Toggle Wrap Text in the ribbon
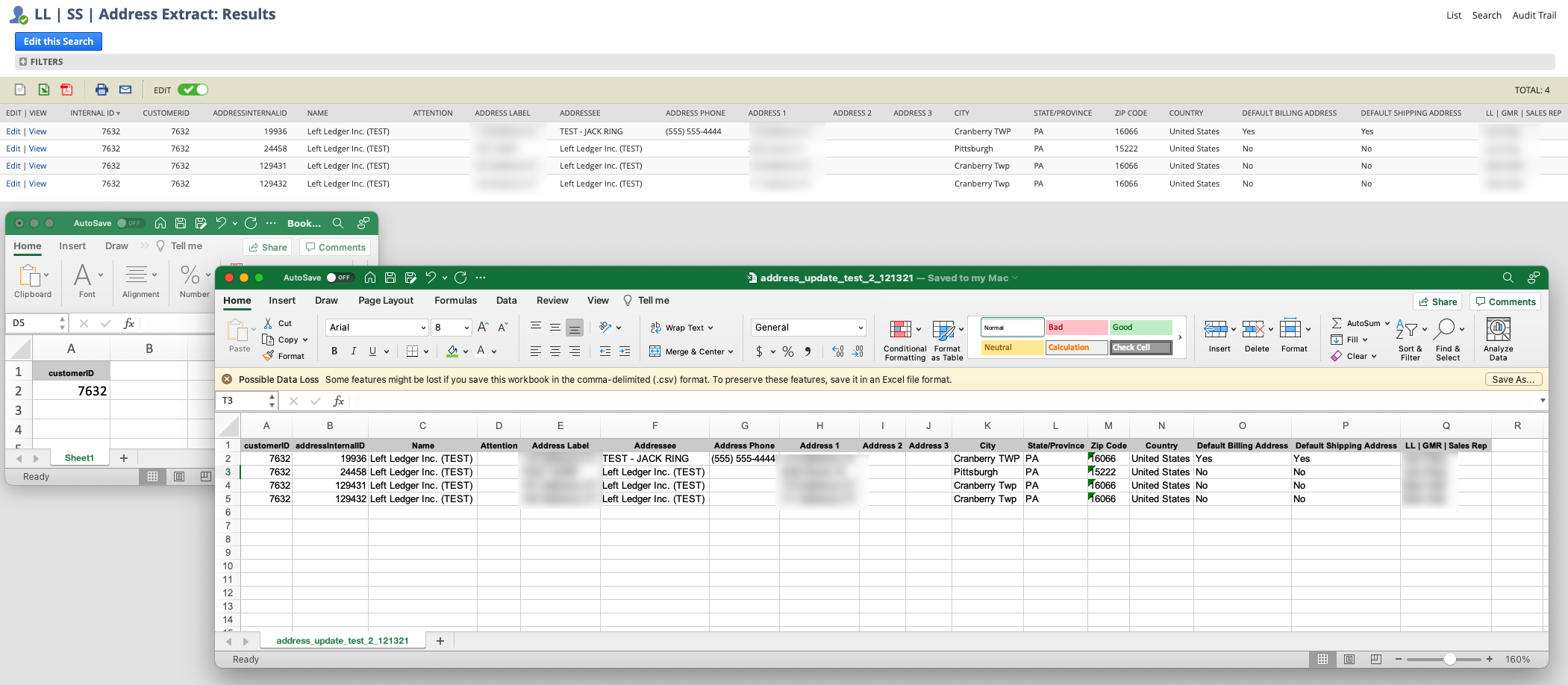1568x685 pixels. [x=681, y=328]
